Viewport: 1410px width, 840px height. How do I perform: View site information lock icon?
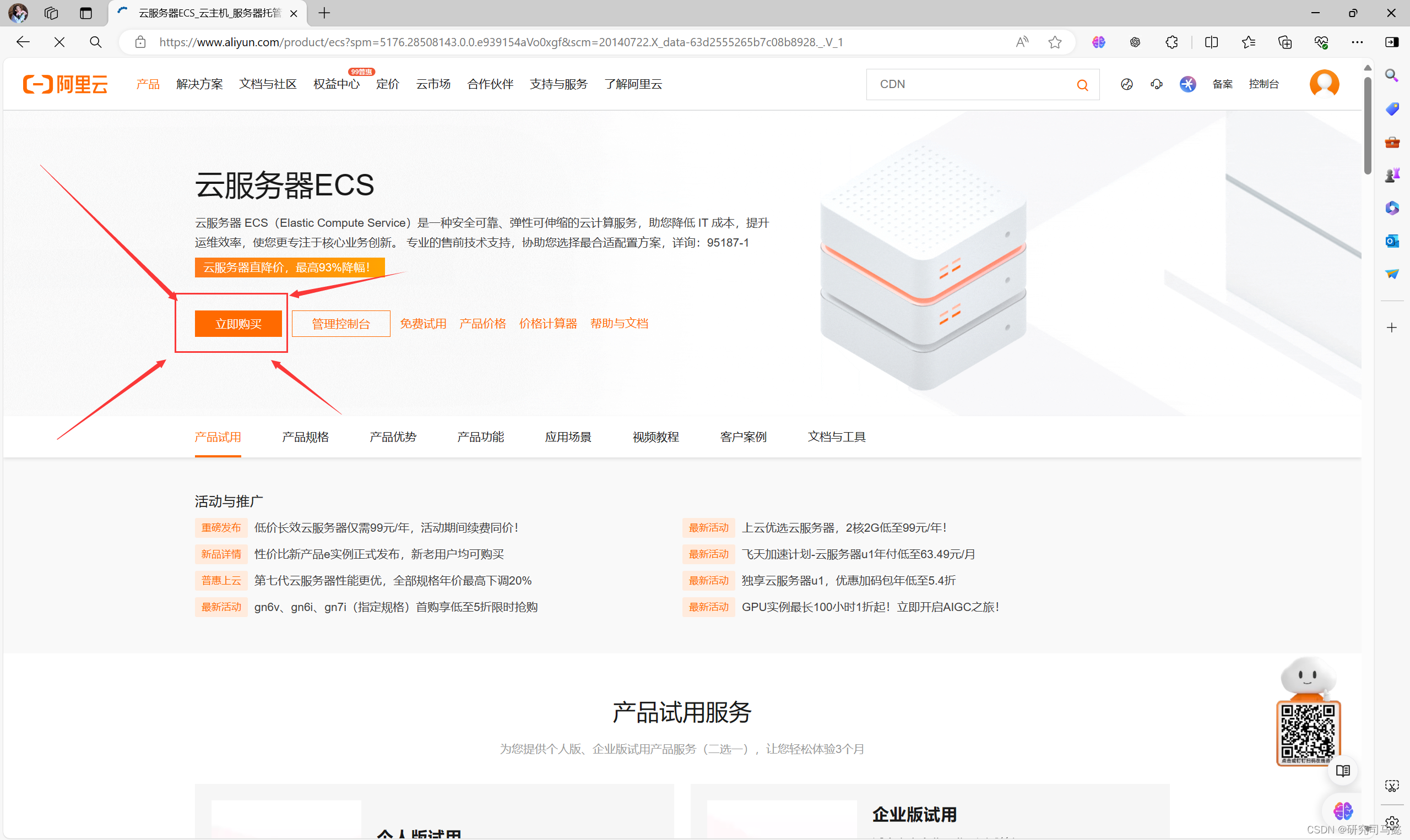tap(140, 42)
